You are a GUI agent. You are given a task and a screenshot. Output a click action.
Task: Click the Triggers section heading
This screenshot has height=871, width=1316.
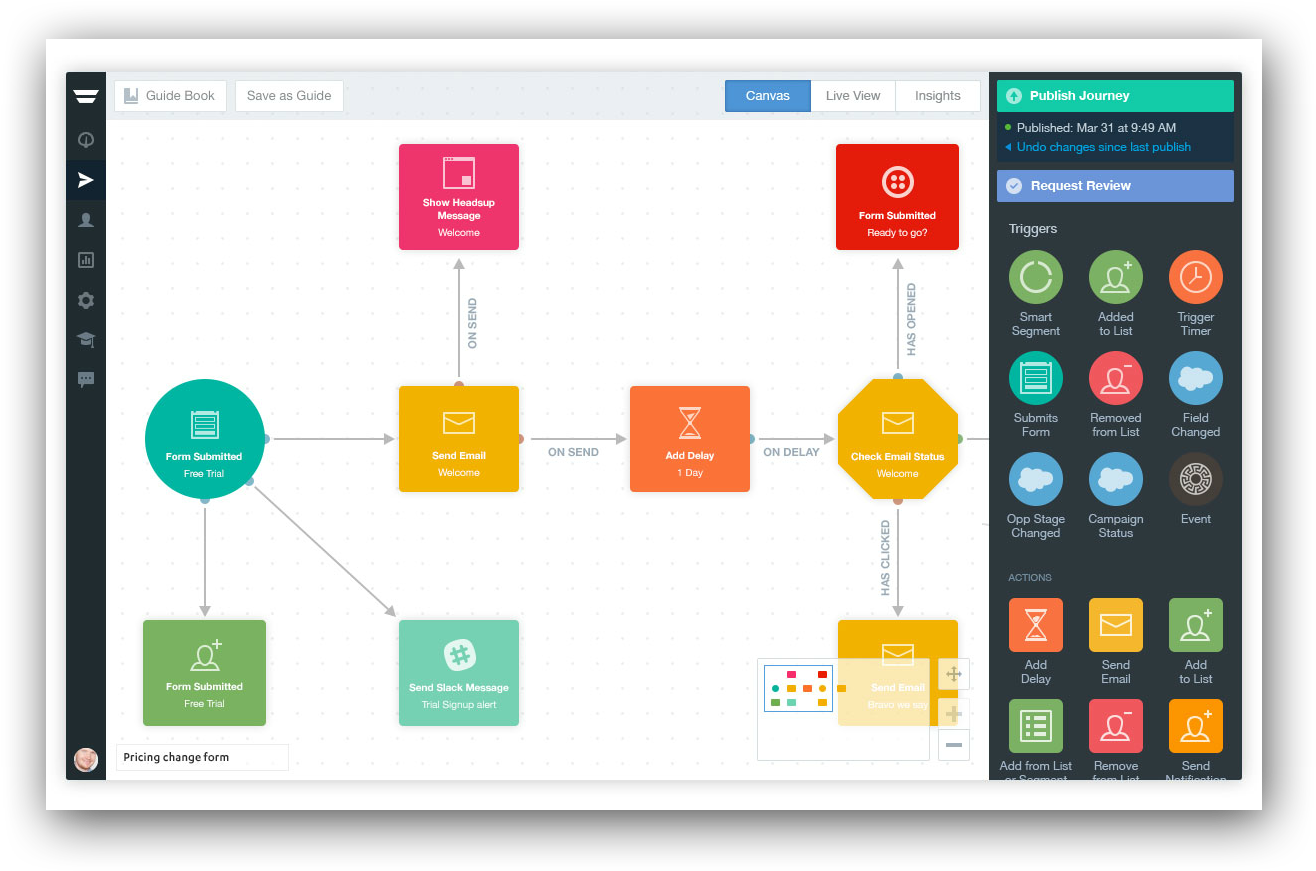click(x=1033, y=229)
